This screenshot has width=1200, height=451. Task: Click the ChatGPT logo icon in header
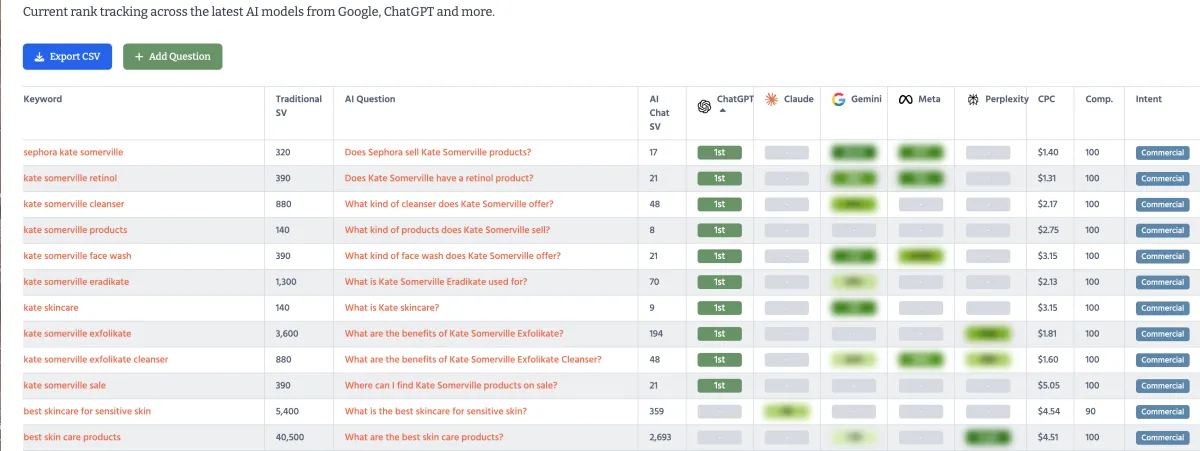pyautogui.click(x=704, y=107)
